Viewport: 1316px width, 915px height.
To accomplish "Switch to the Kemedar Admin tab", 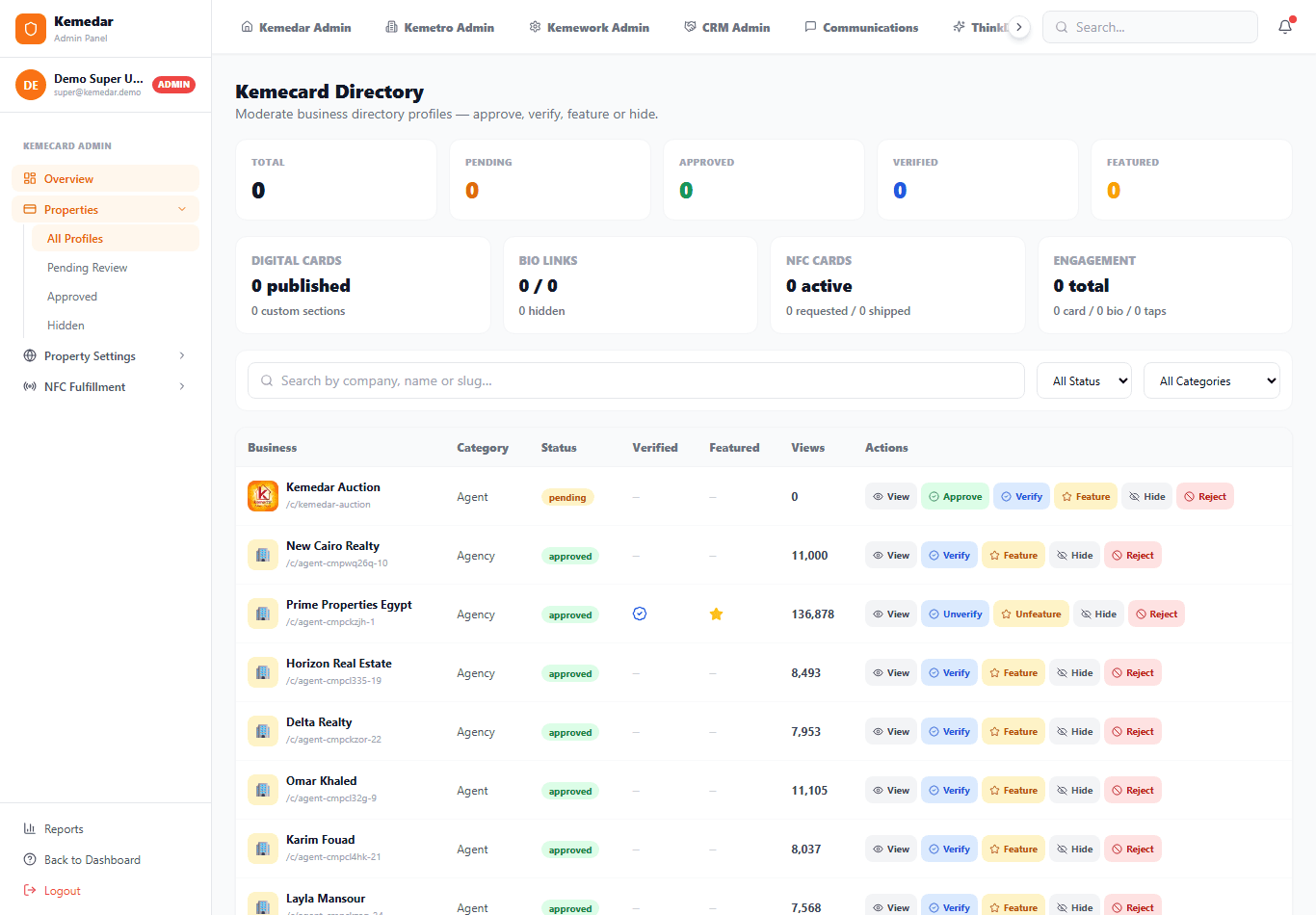I will point(296,27).
